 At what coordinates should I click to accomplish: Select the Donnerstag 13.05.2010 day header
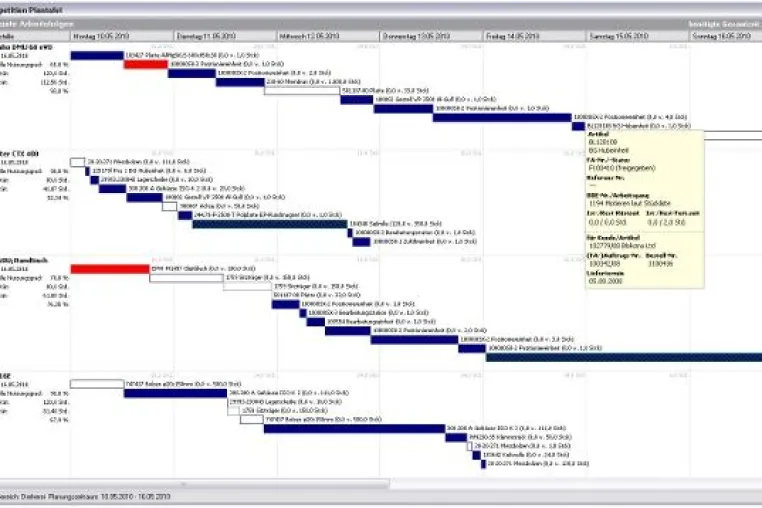pyautogui.click(x=432, y=36)
